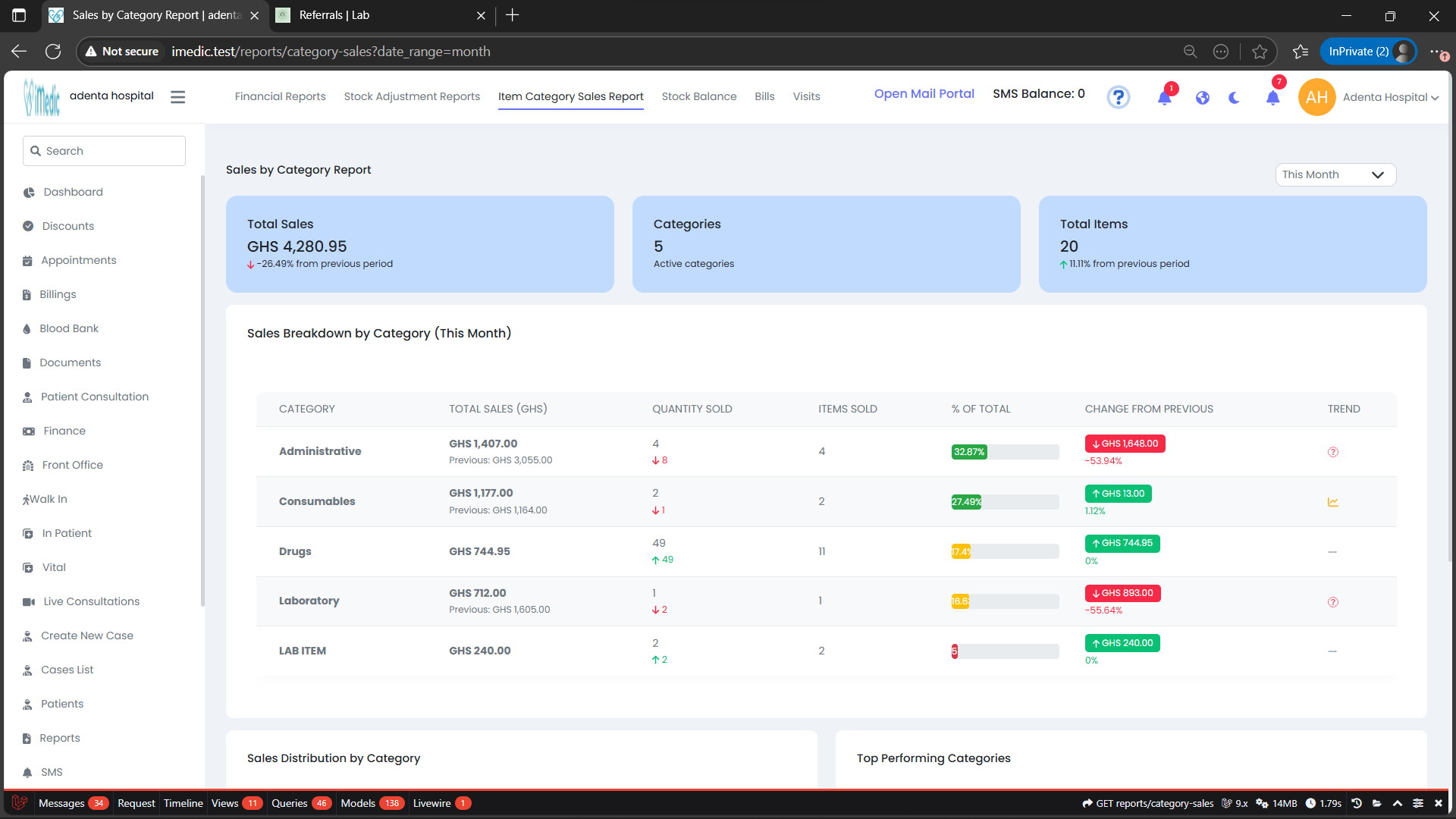Open debugbar folder icon
Viewport: 1456px width, 819px height.
coord(1377,803)
